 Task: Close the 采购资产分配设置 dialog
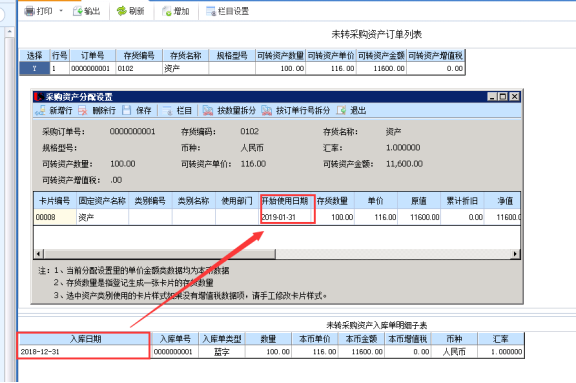pos(515,97)
